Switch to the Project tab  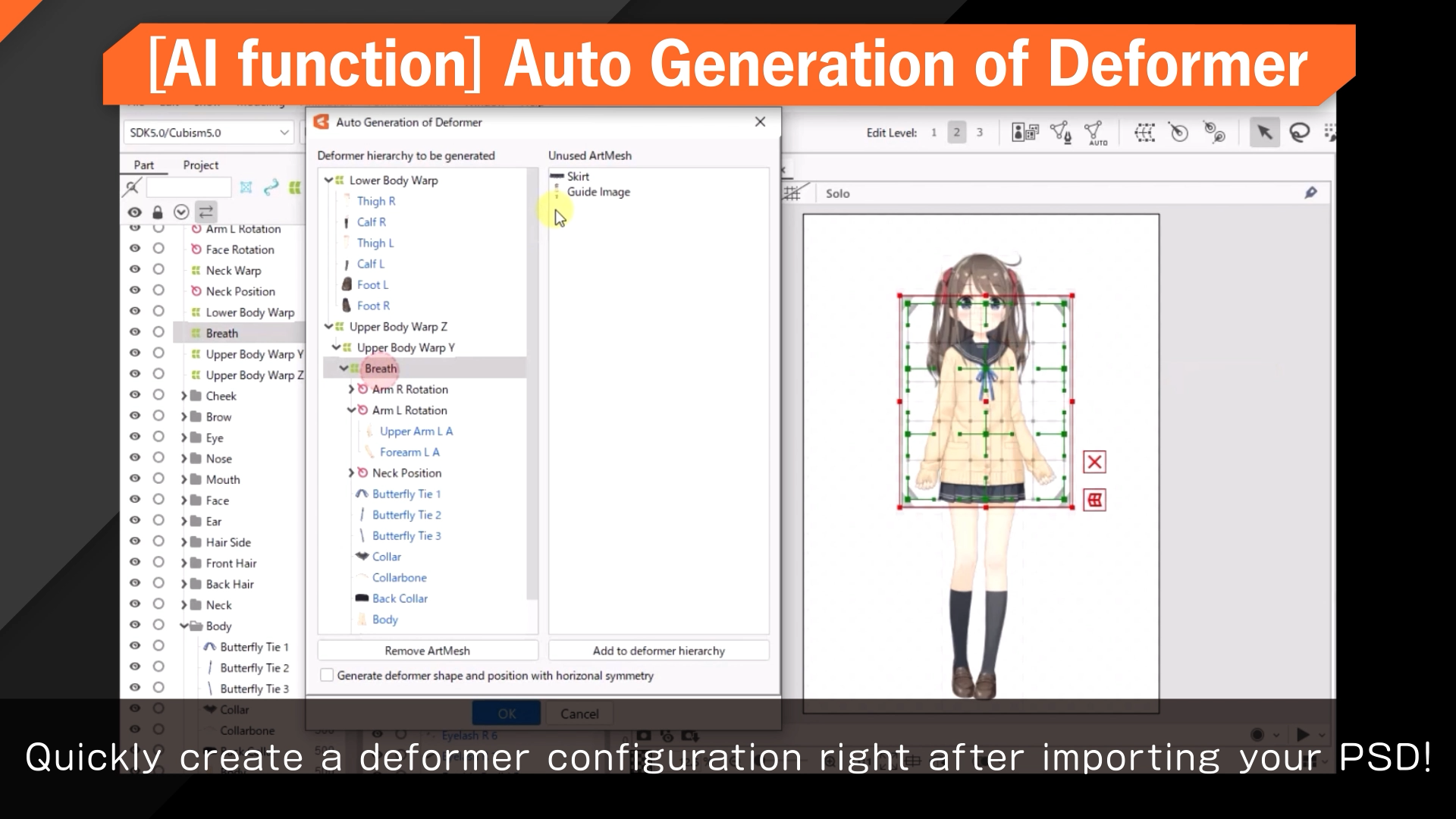pyautogui.click(x=199, y=165)
